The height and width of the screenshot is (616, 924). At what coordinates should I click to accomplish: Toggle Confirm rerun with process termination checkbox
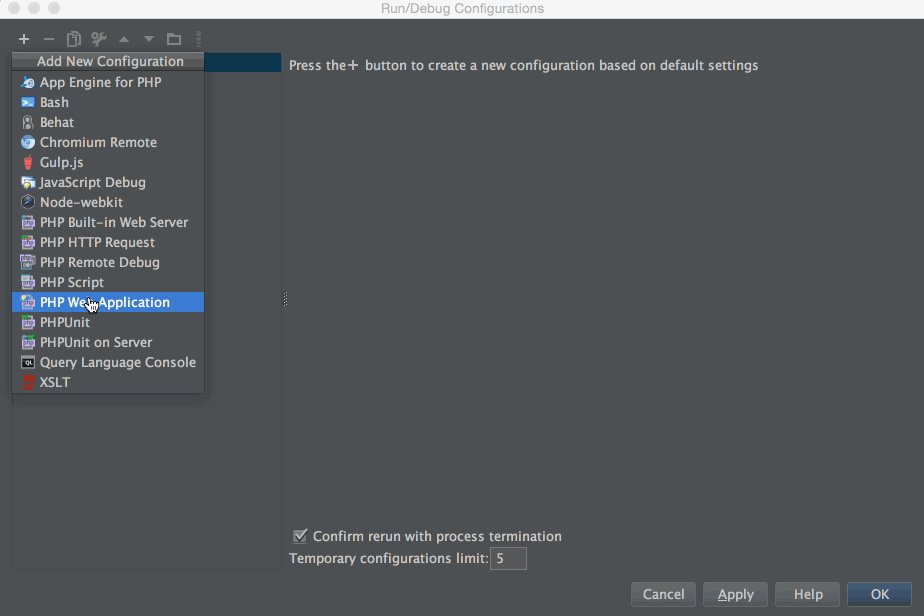point(300,536)
